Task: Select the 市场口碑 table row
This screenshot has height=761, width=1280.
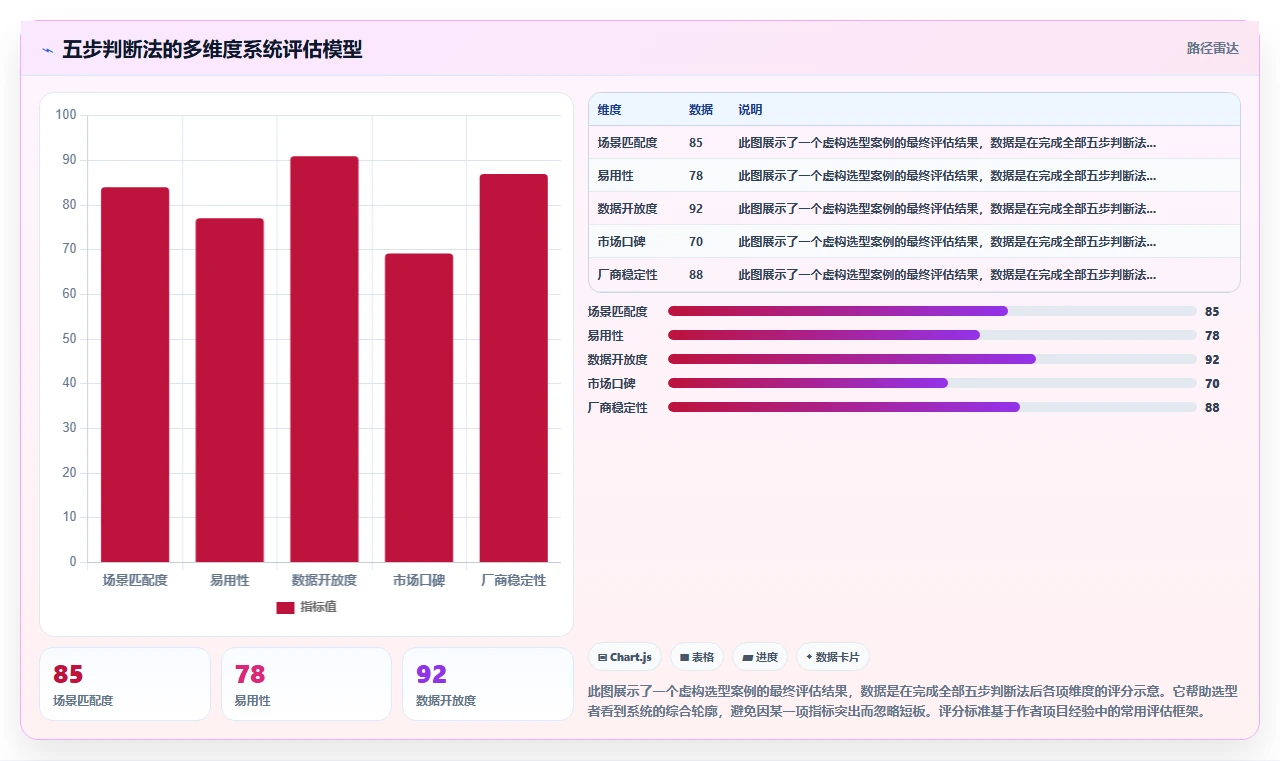Action: [914, 242]
